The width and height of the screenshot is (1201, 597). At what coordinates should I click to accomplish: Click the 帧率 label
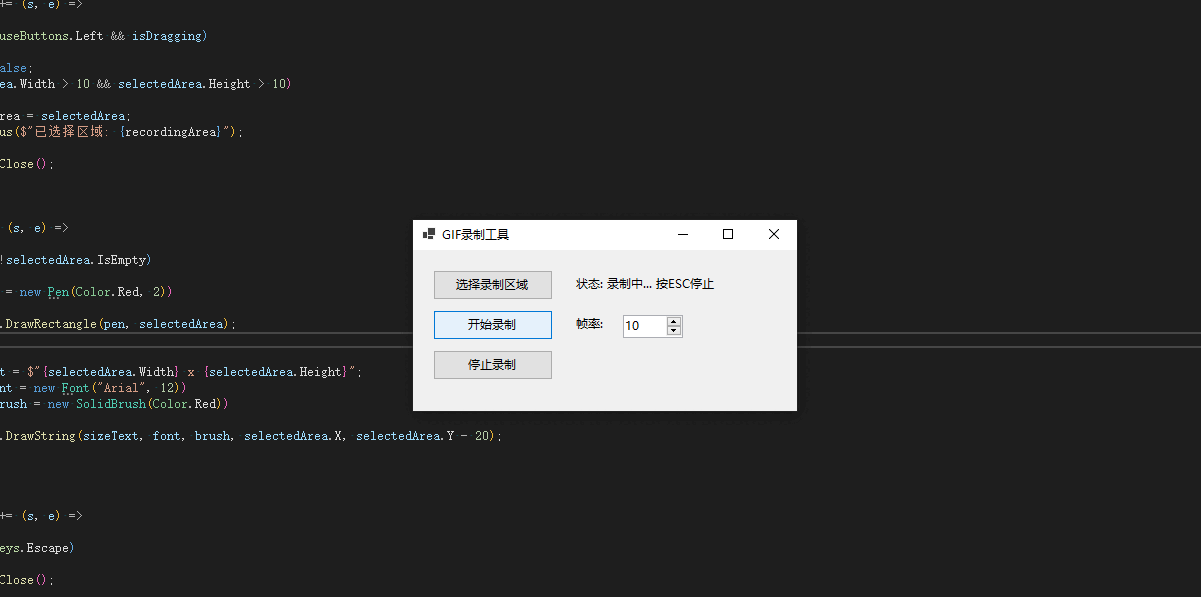pos(589,324)
